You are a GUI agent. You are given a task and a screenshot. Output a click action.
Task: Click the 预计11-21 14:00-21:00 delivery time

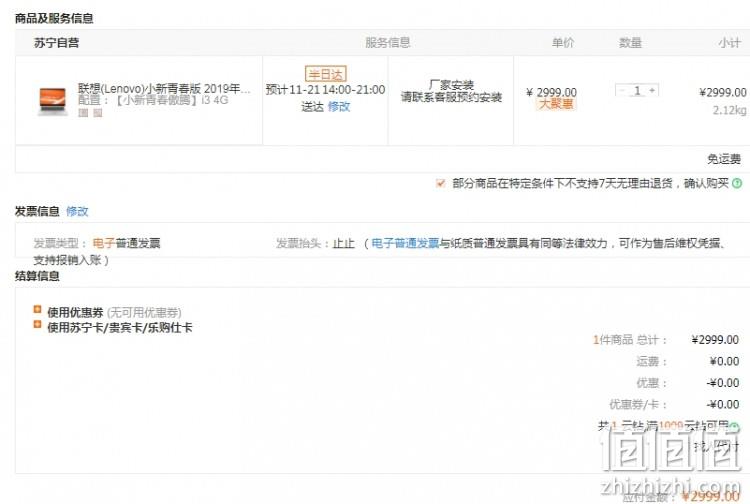[325, 90]
